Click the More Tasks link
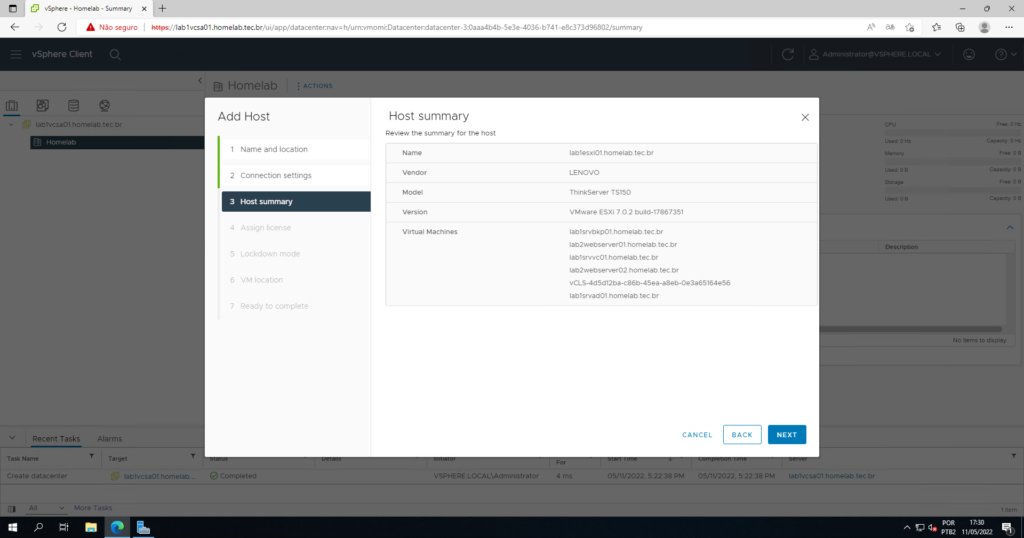Screen dimensions: 1024x538 click(x=93, y=508)
